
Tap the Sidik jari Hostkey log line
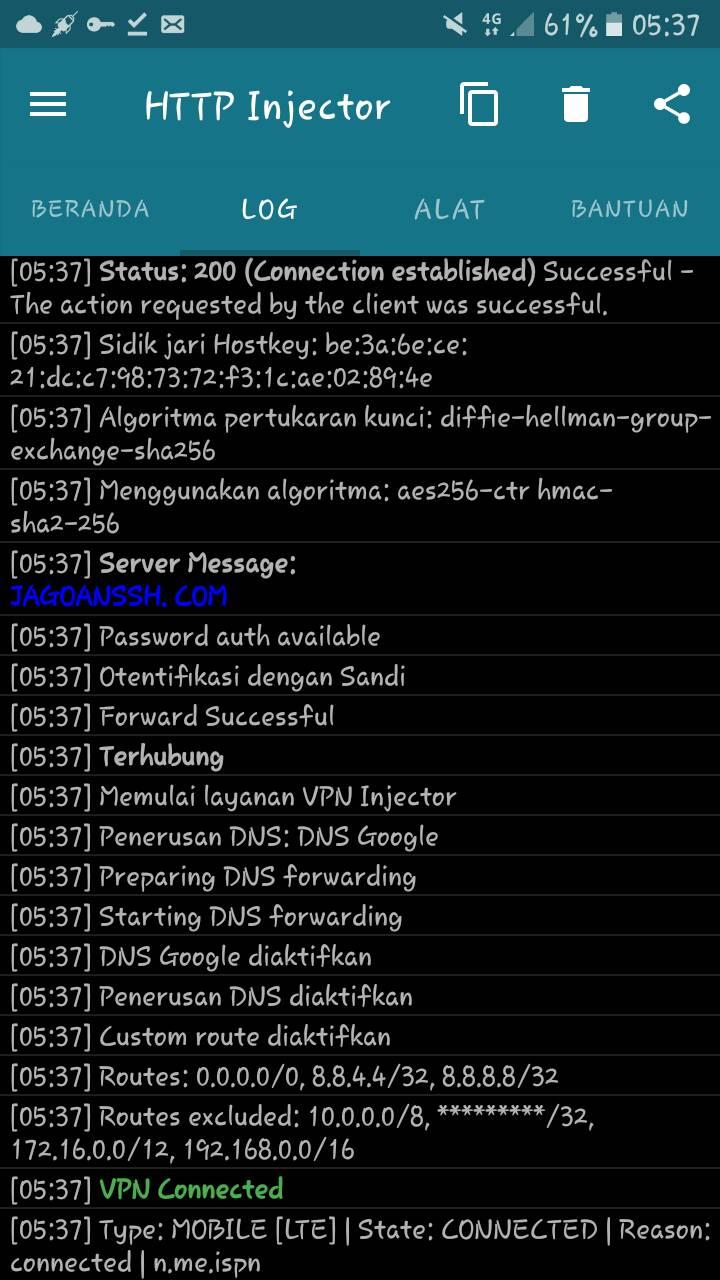(360, 361)
